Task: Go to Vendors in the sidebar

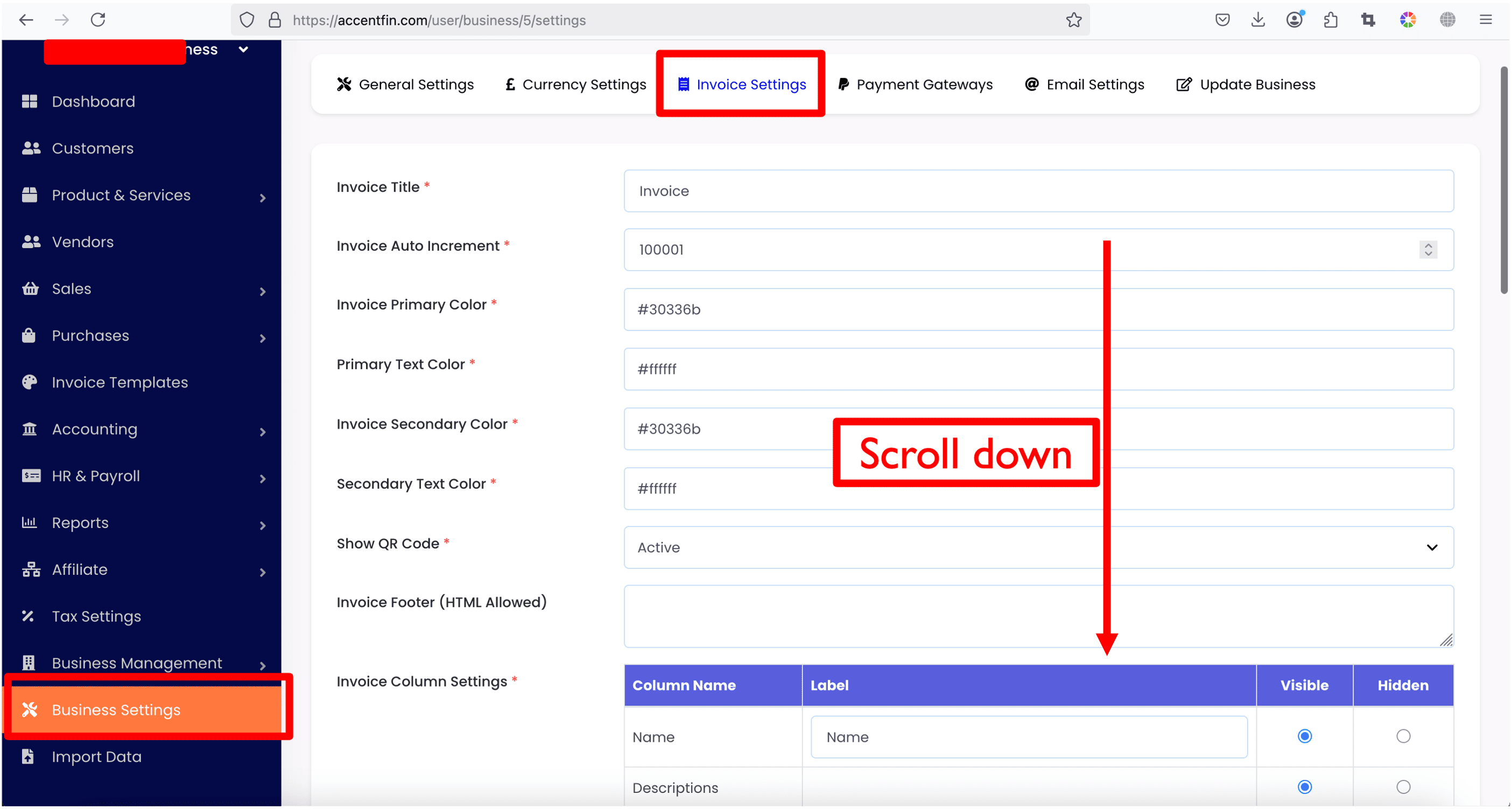Action: pos(83,242)
